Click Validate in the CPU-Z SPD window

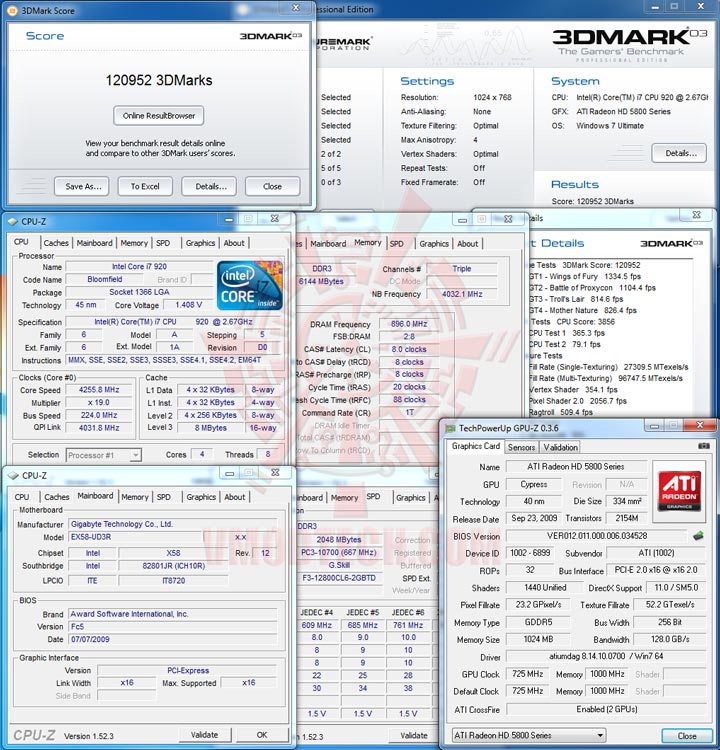413,735
